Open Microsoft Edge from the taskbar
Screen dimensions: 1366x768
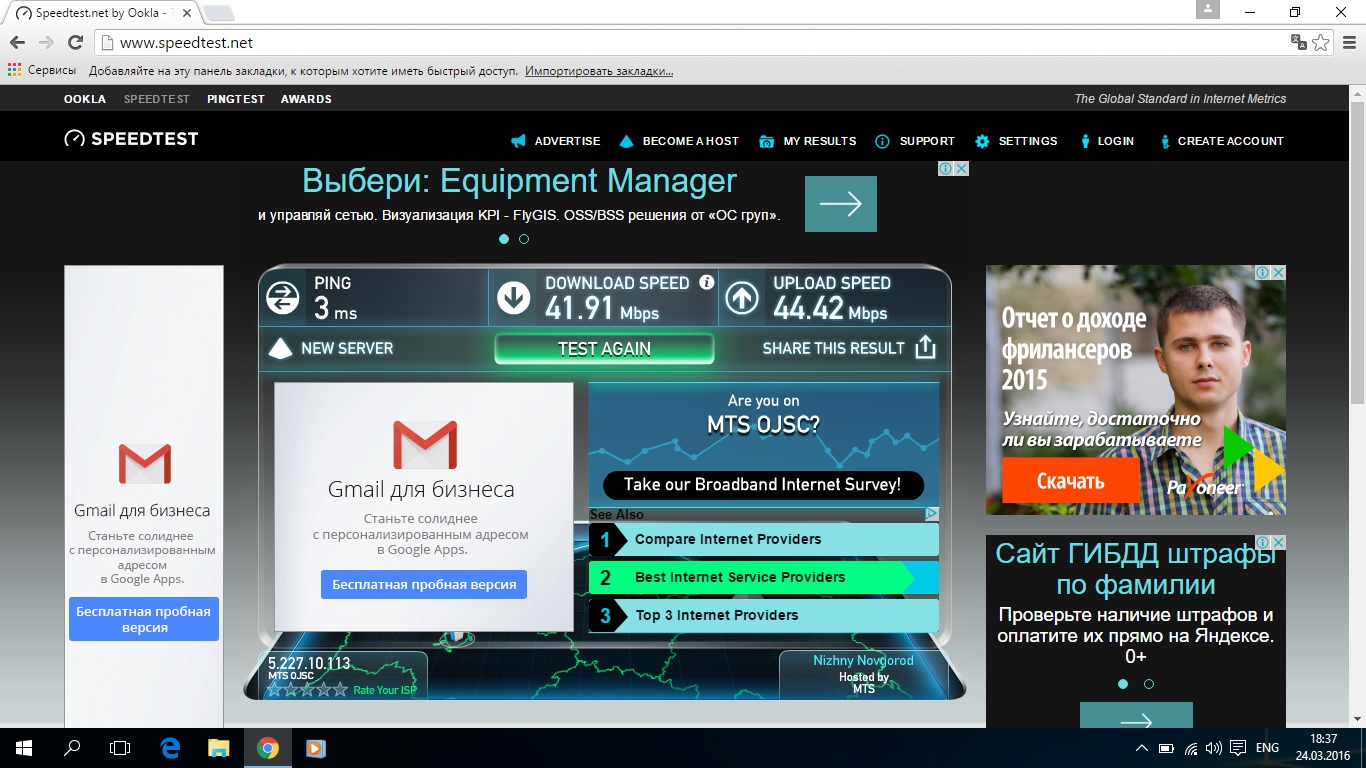click(x=170, y=747)
